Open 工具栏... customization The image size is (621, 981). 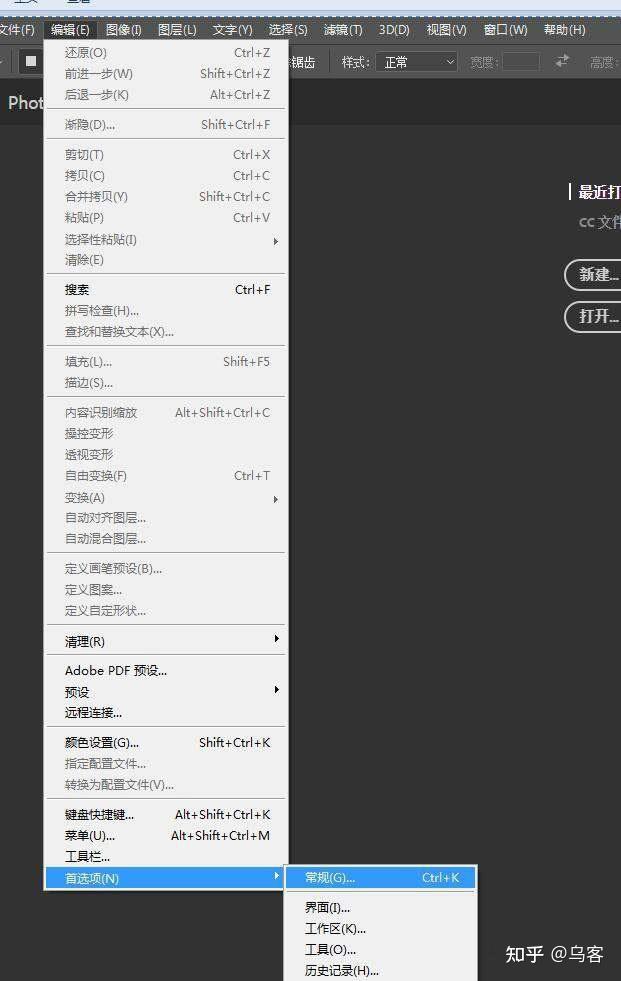coord(166,857)
